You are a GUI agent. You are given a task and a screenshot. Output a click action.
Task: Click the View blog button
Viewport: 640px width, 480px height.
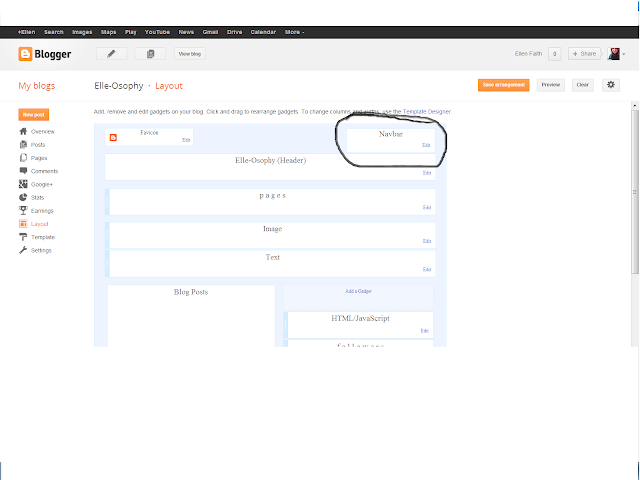coord(190,54)
